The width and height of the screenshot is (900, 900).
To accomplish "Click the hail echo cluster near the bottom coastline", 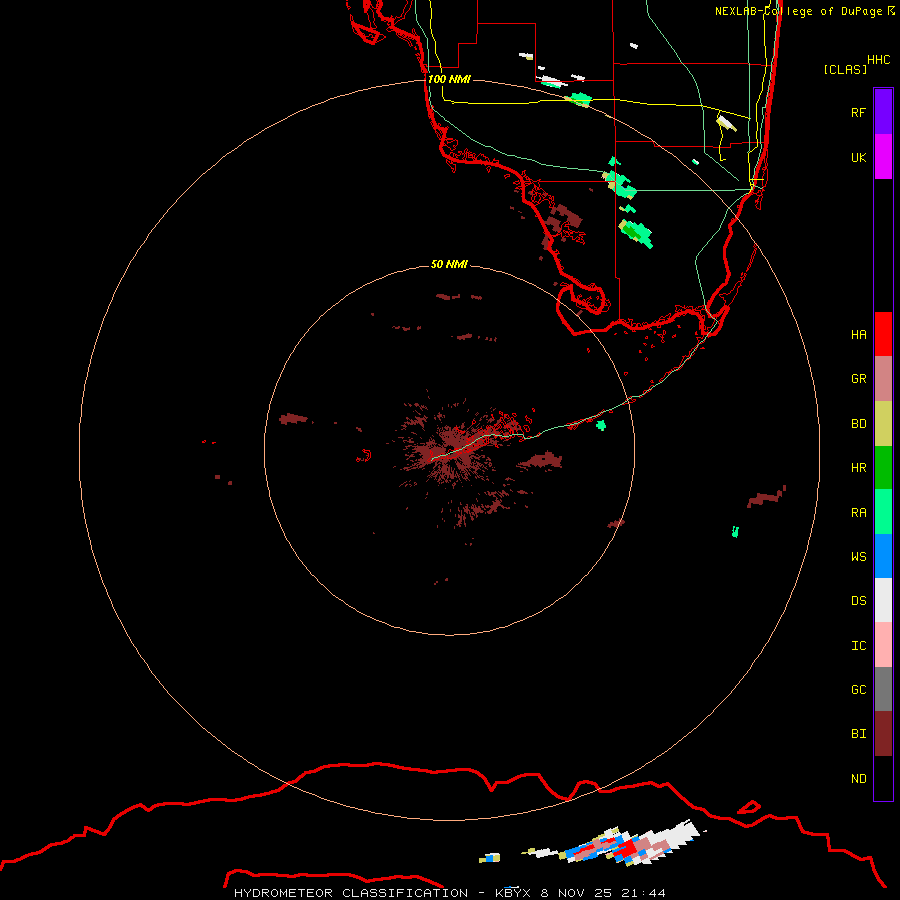I will (x=629, y=846).
